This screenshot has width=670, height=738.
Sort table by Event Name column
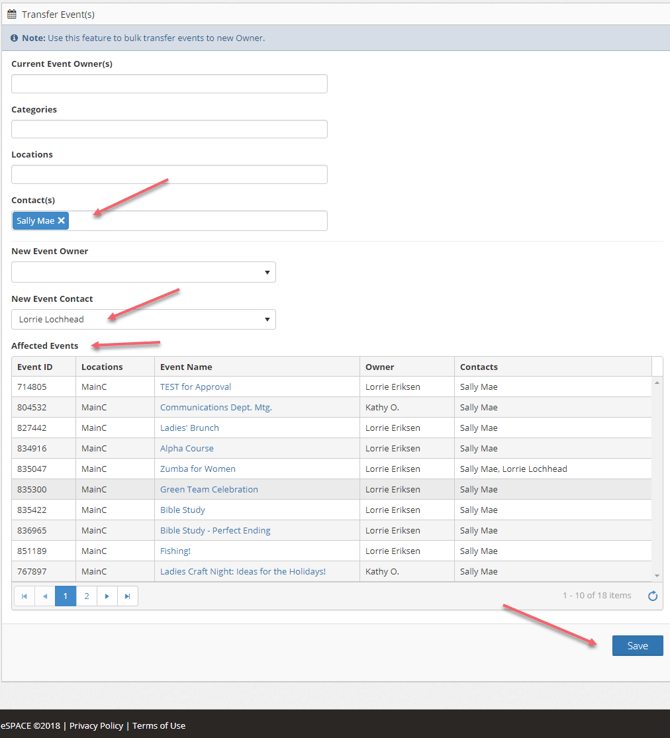click(x=186, y=367)
